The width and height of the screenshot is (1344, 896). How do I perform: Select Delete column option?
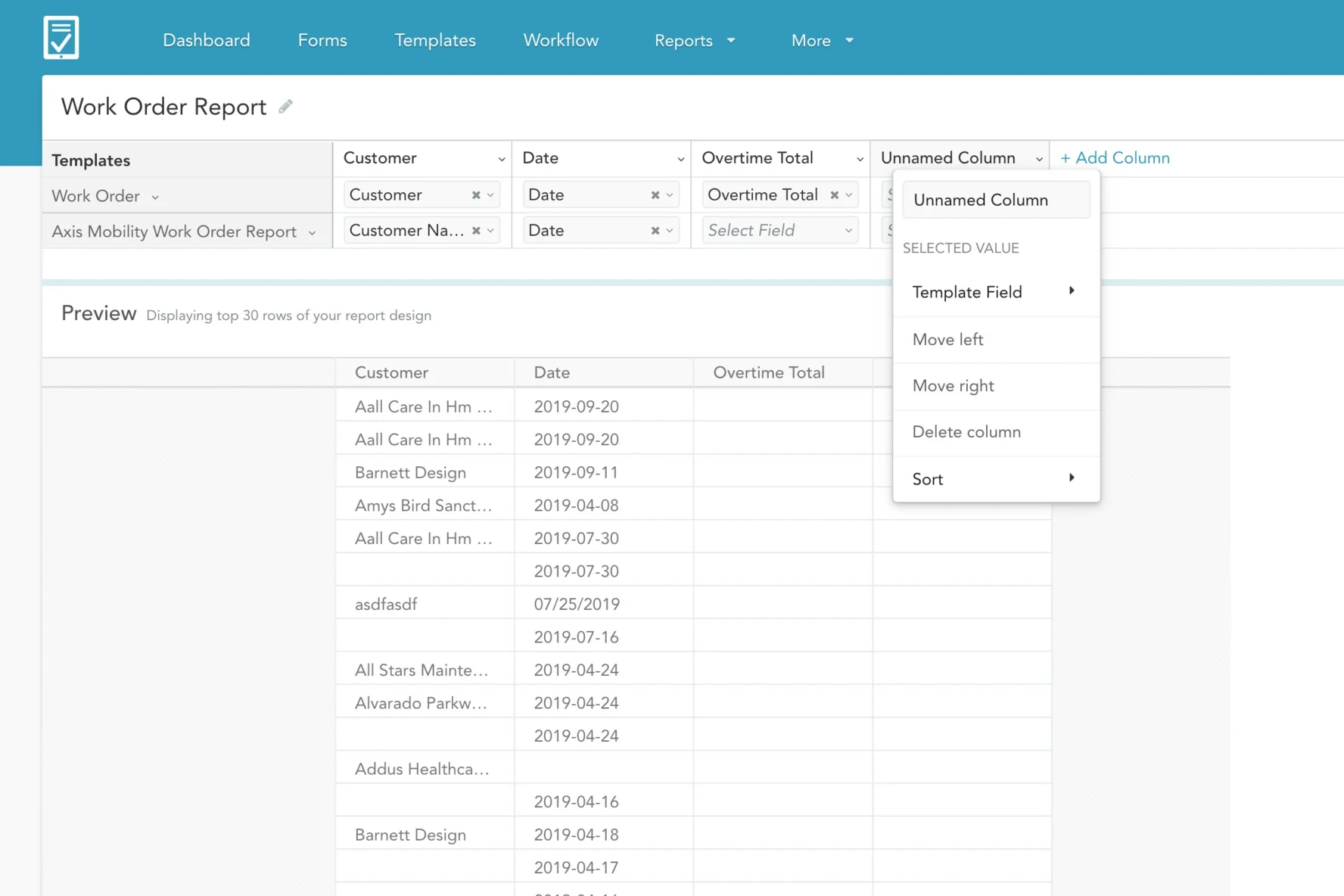click(x=996, y=432)
